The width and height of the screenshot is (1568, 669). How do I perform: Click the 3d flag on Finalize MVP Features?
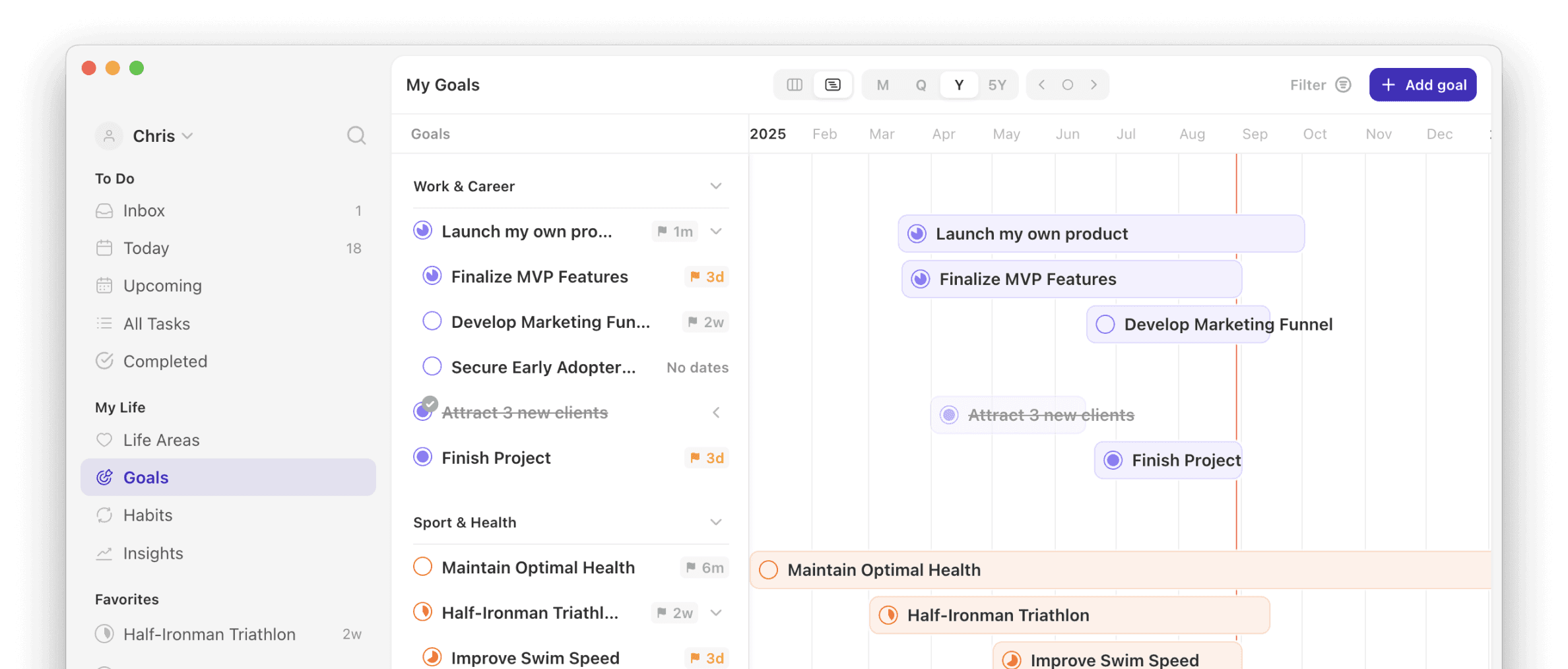pyautogui.click(x=707, y=276)
